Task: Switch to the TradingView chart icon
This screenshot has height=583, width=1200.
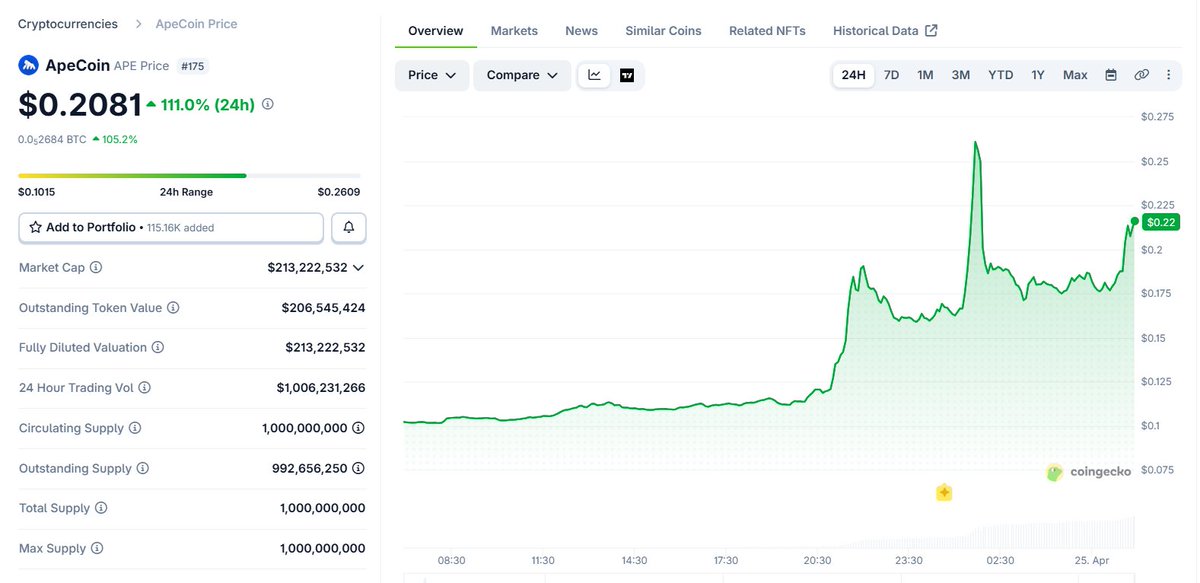Action: tap(627, 75)
